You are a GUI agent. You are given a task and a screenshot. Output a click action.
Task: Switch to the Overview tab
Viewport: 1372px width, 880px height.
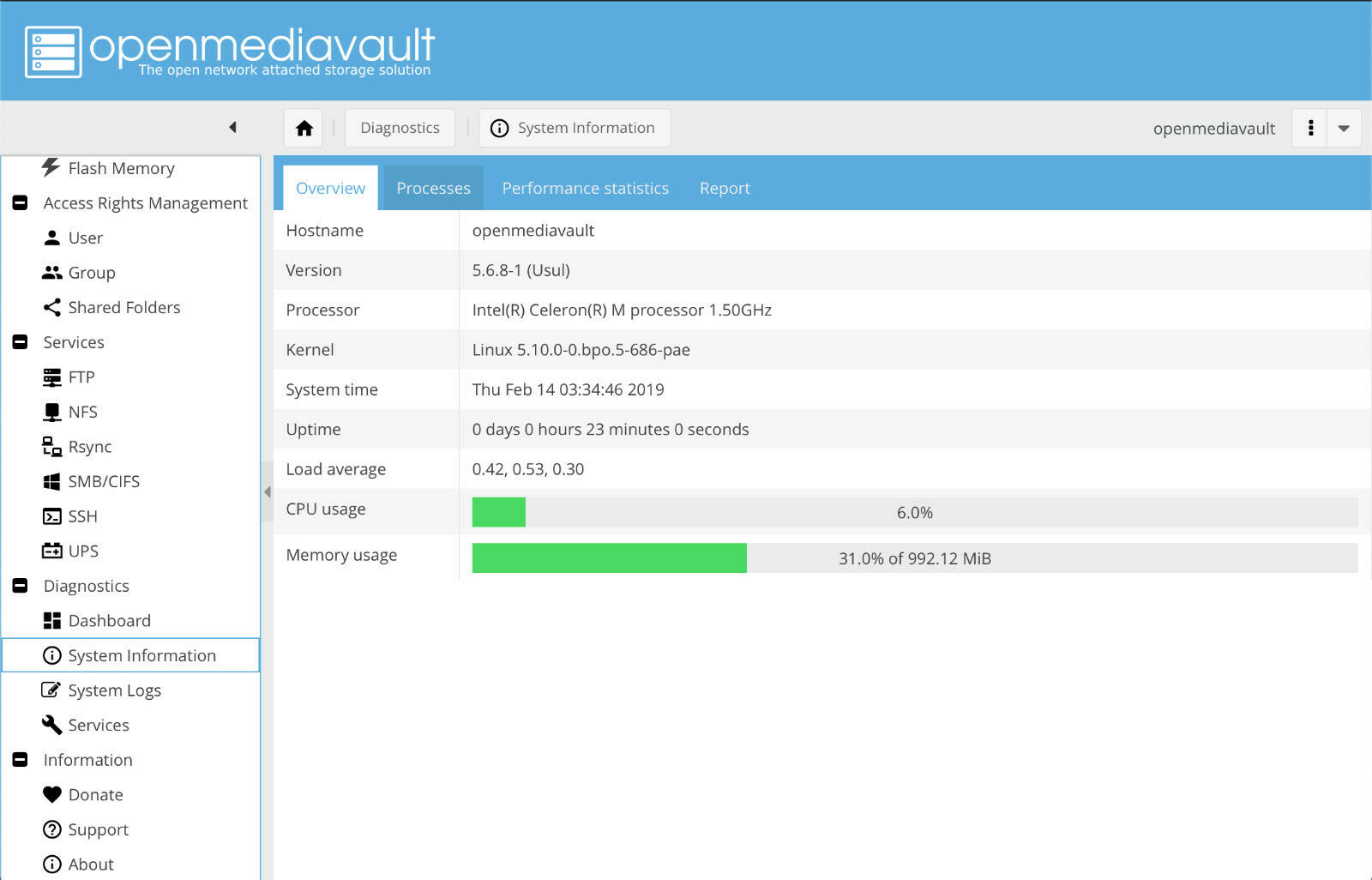pos(330,188)
